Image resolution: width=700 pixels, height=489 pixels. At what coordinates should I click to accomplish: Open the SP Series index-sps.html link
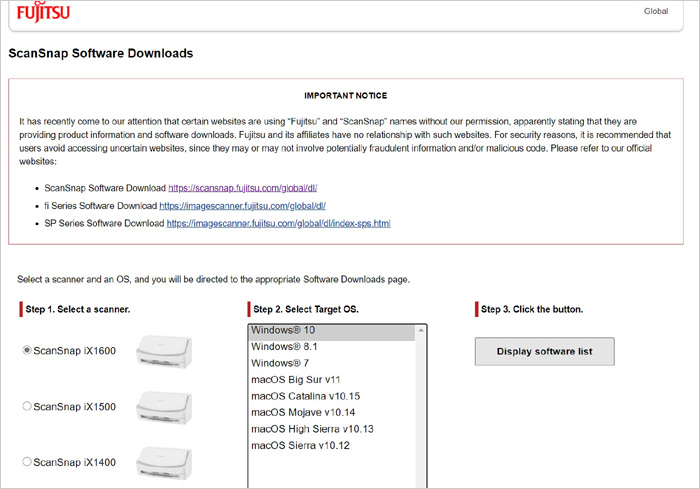(x=279, y=223)
